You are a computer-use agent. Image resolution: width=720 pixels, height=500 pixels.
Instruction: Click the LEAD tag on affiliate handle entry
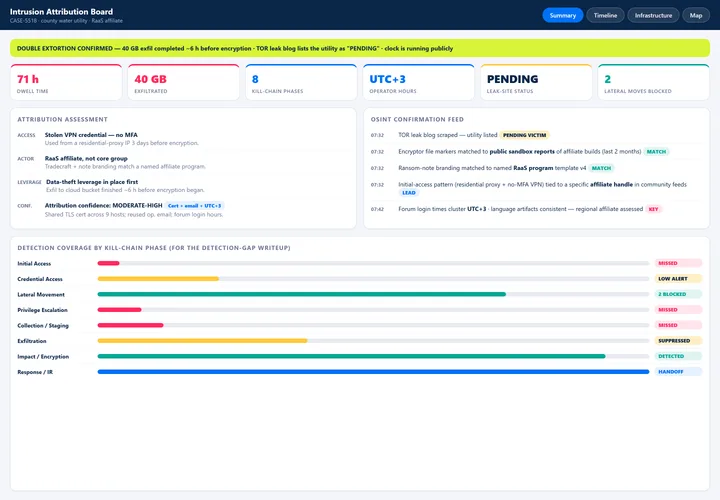tap(409, 193)
